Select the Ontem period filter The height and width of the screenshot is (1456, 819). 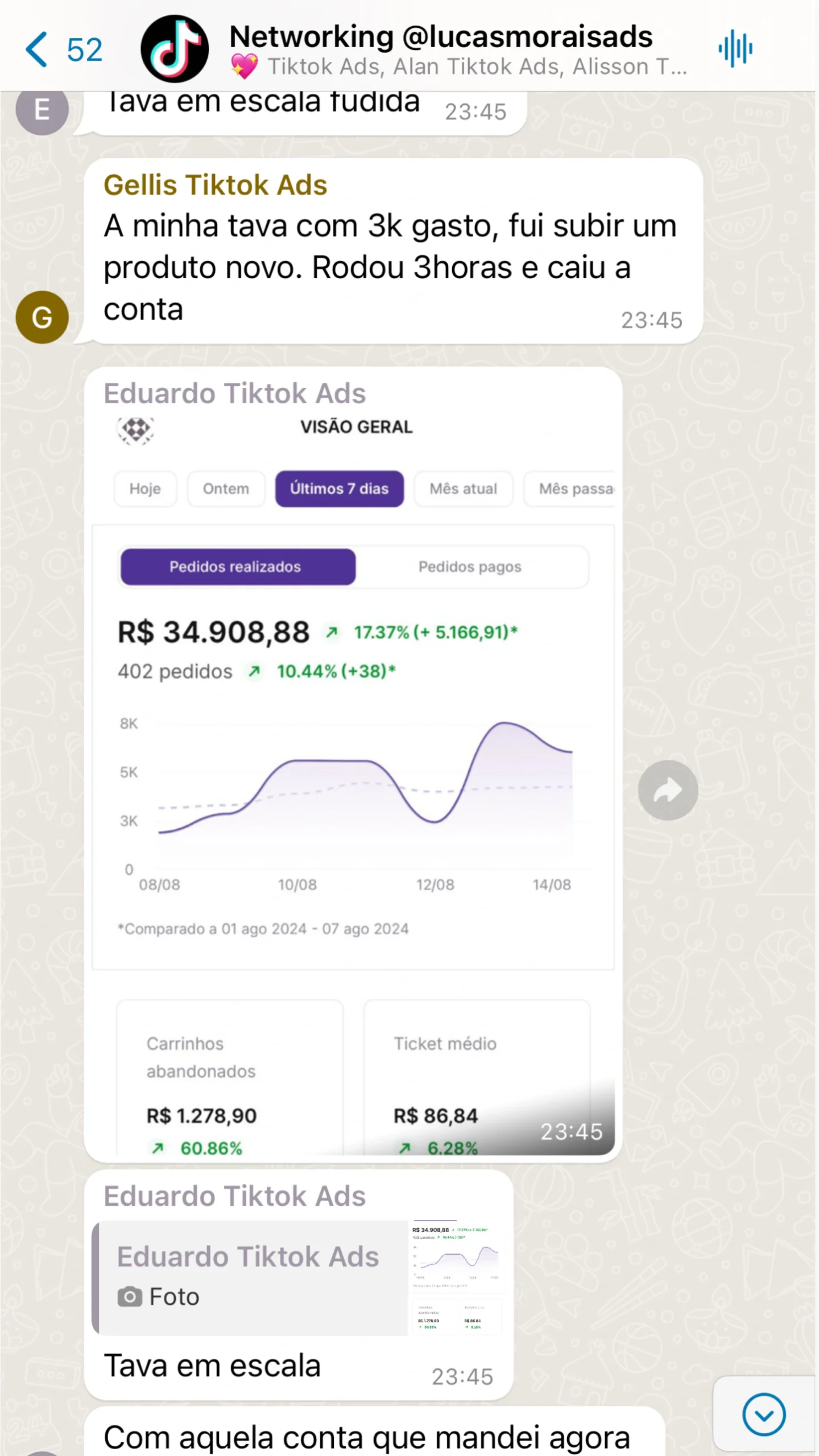pyautogui.click(x=226, y=489)
